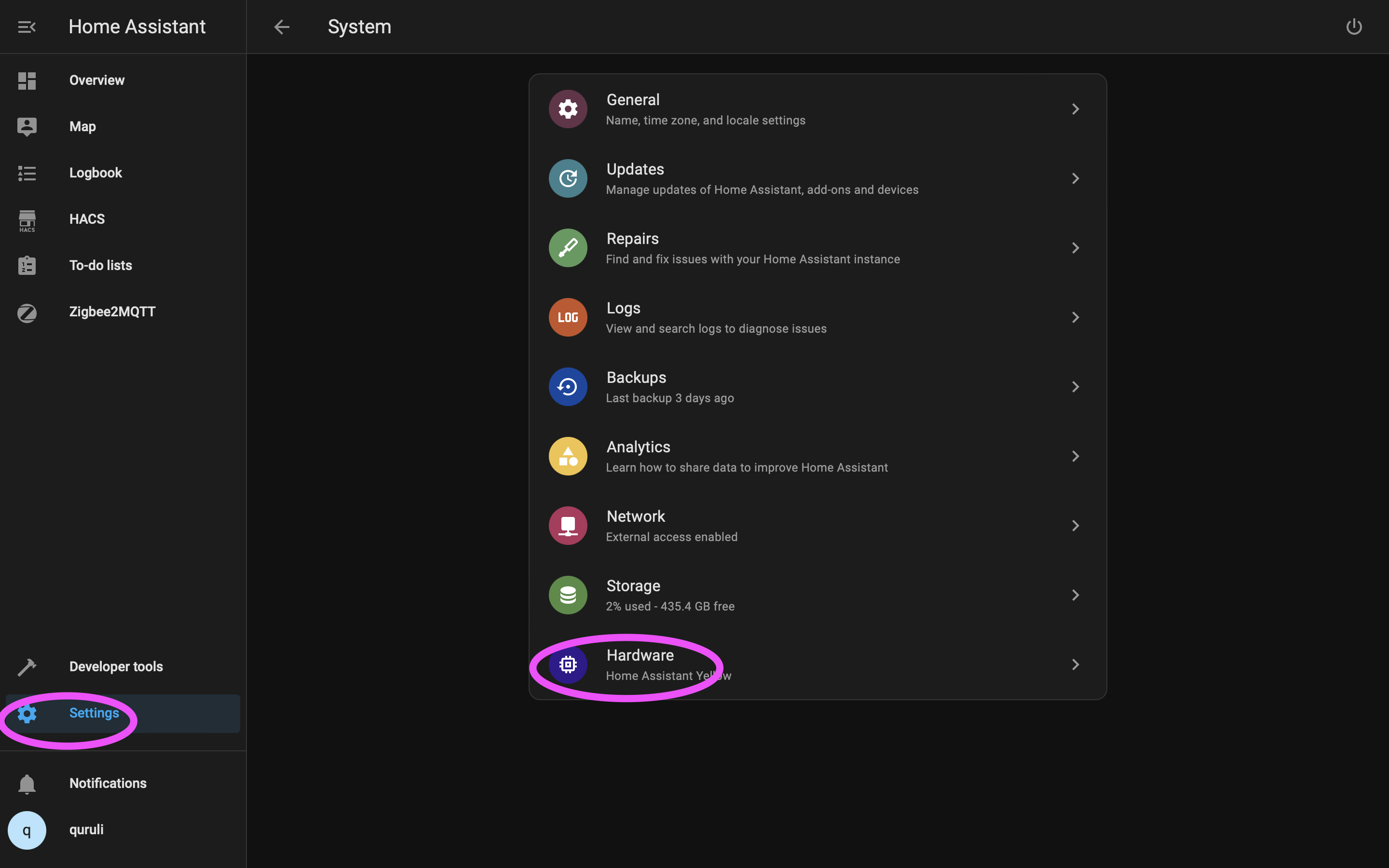1389x868 pixels.
Task: Open the quruli profile entry
Action: [x=87, y=830]
